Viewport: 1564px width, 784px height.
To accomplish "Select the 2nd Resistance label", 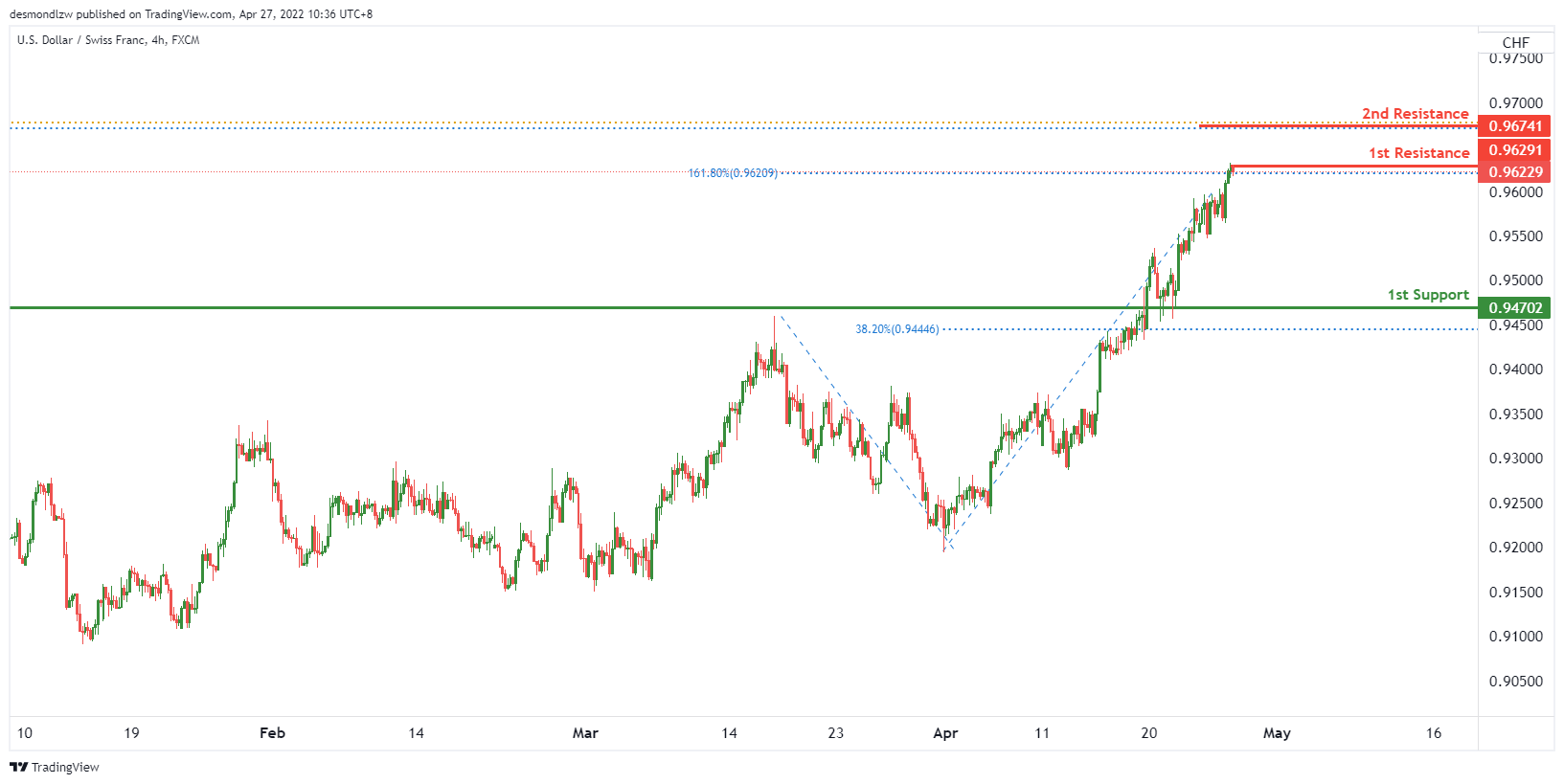I will coord(1415,114).
